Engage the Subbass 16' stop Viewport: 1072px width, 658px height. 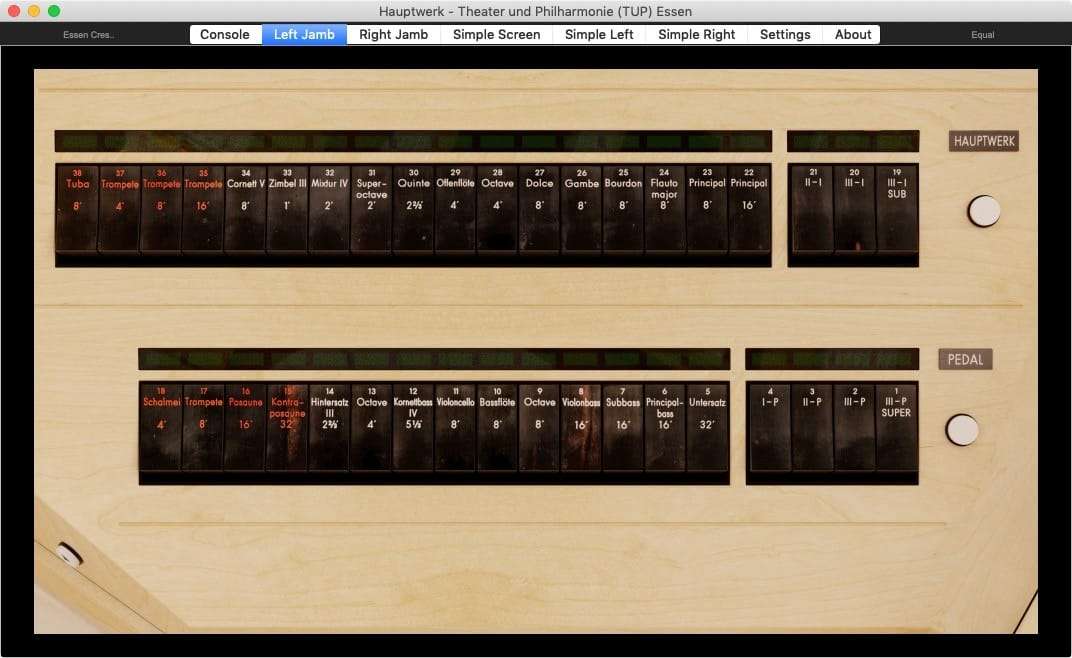tap(623, 427)
